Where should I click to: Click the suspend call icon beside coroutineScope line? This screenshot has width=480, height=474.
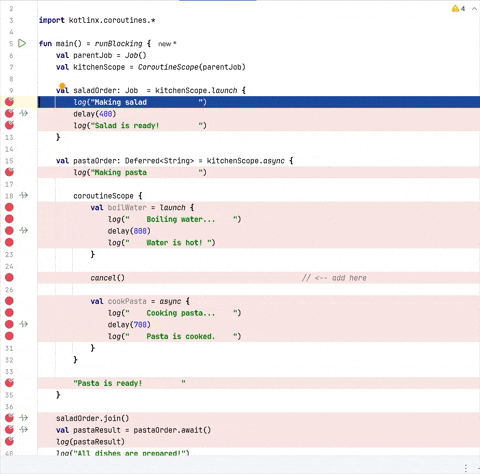click(x=23, y=195)
